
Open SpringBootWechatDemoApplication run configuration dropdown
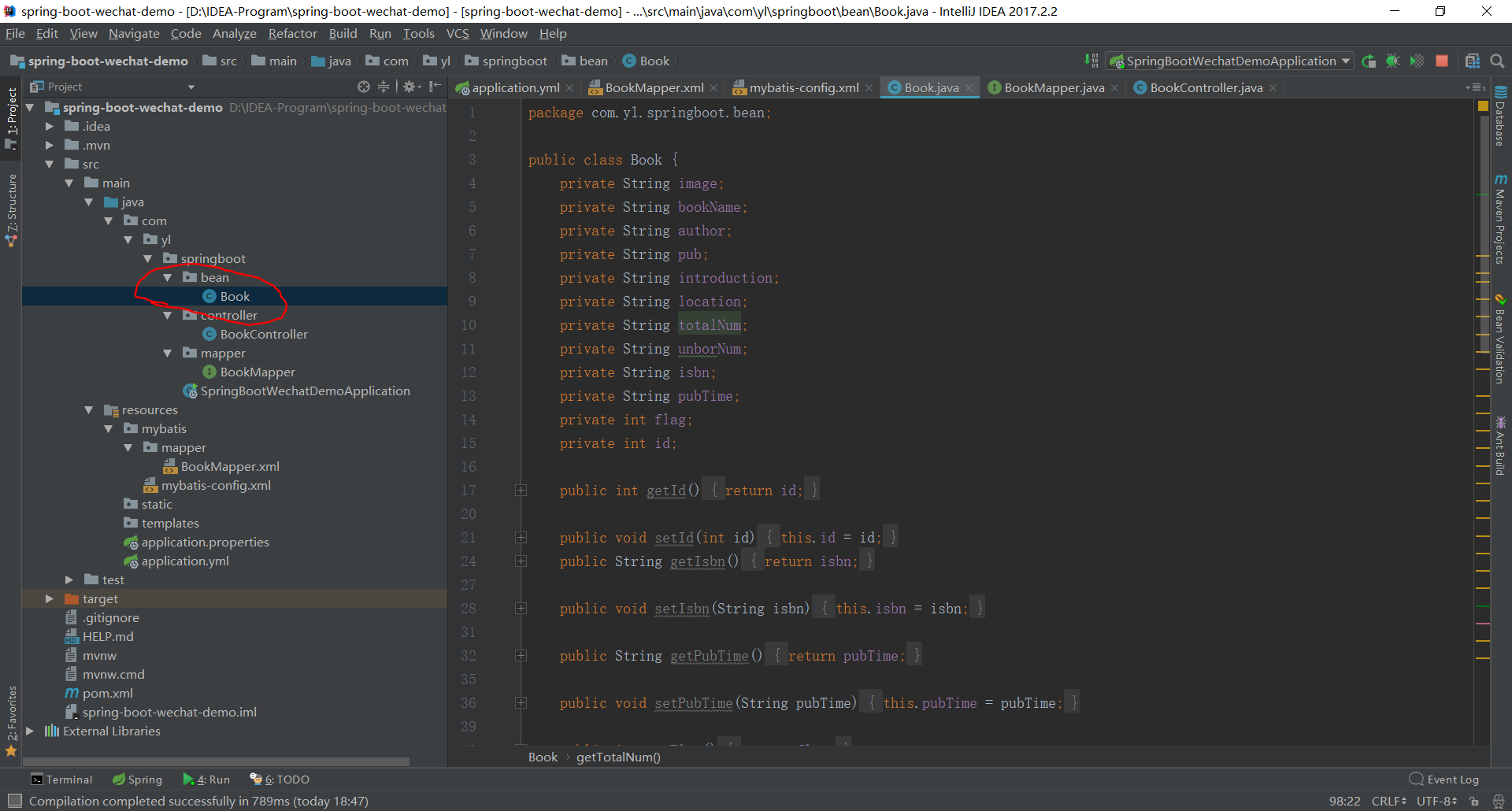coord(1229,61)
